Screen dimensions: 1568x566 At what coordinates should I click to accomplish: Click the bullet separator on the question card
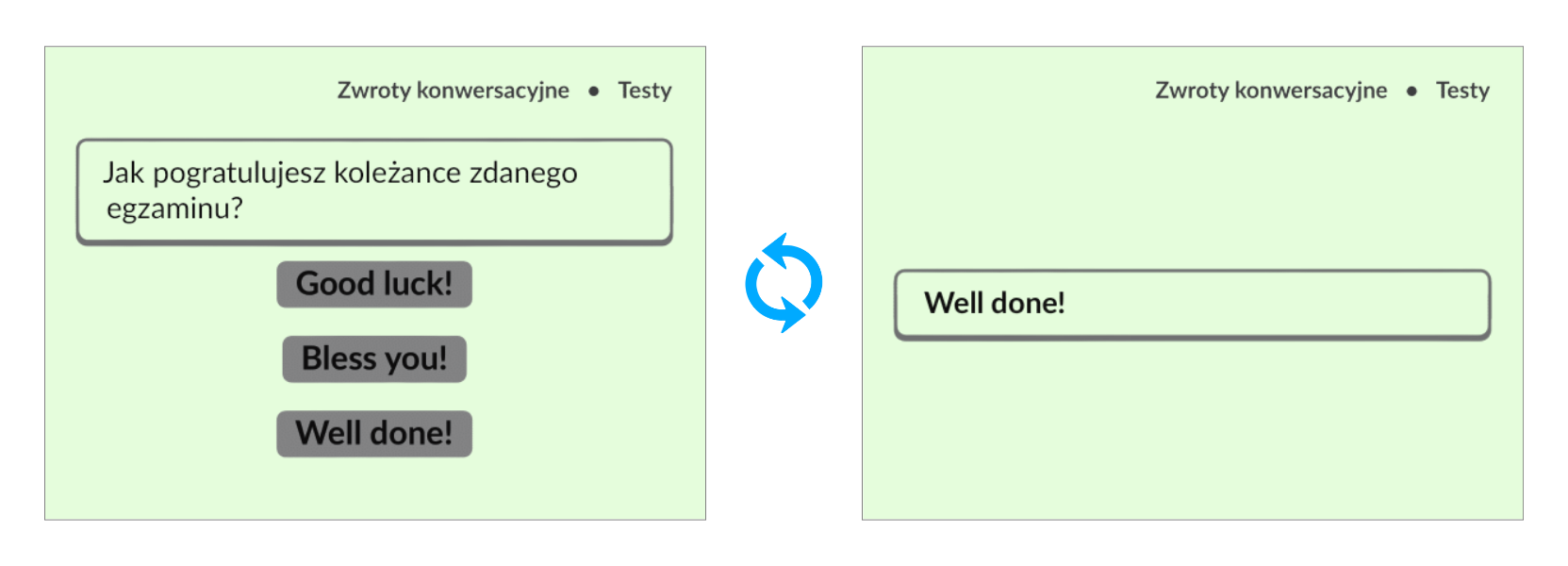tap(594, 92)
